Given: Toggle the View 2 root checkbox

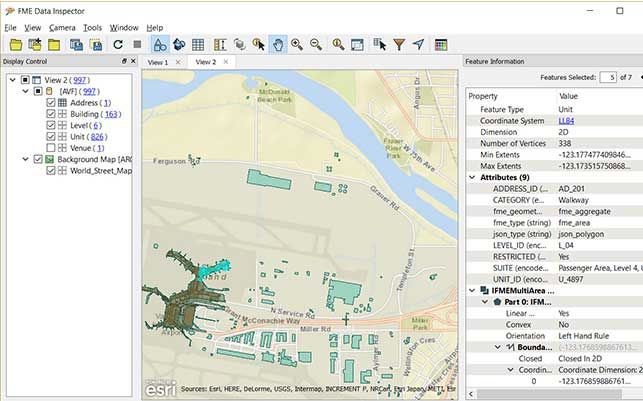Looking at the screenshot, I should click(x=25, y=80).
